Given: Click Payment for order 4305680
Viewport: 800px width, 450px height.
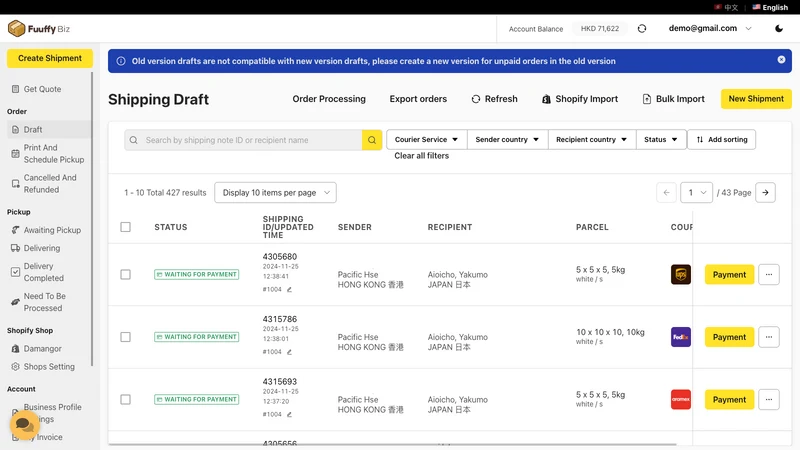Looking at the screenshot, I should click(730, 274).
